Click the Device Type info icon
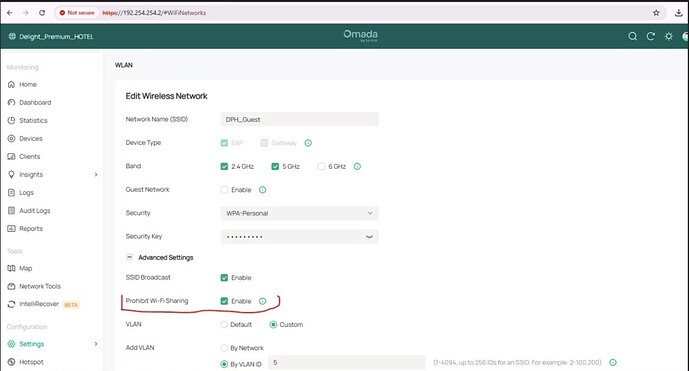 click(x=308, y=143)
